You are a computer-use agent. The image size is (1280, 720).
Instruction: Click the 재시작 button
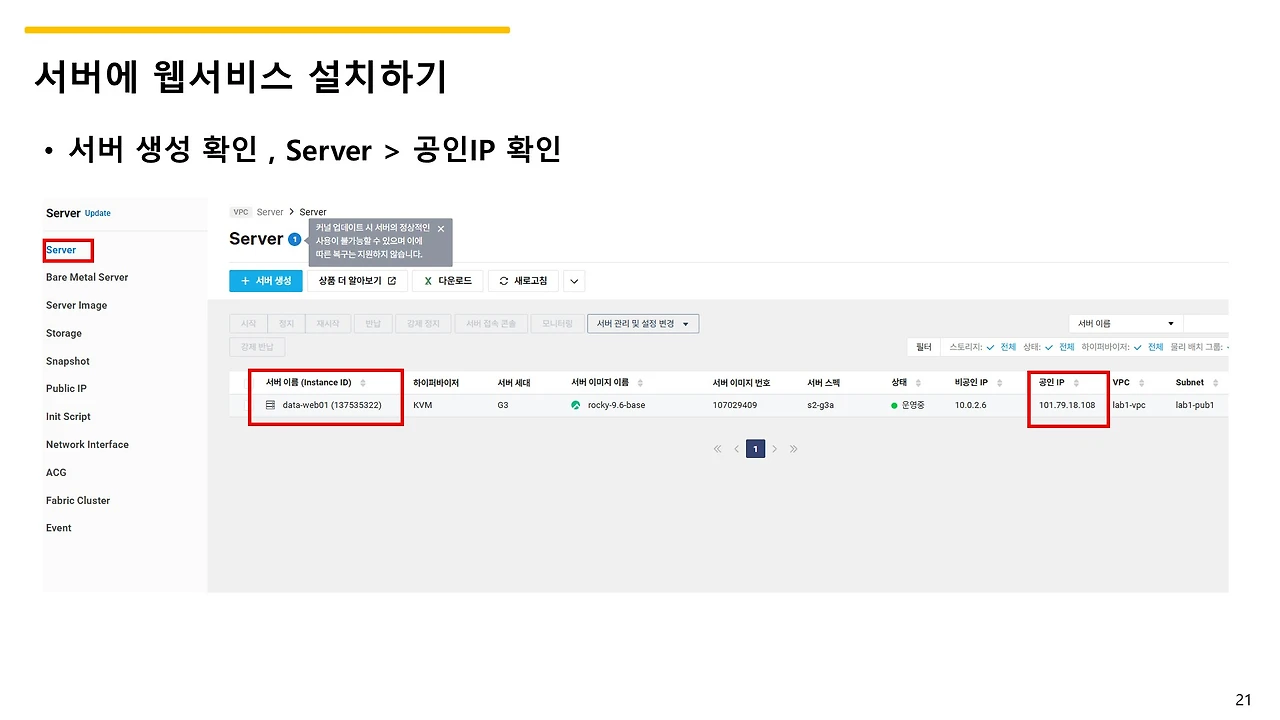tap(329, 324)
